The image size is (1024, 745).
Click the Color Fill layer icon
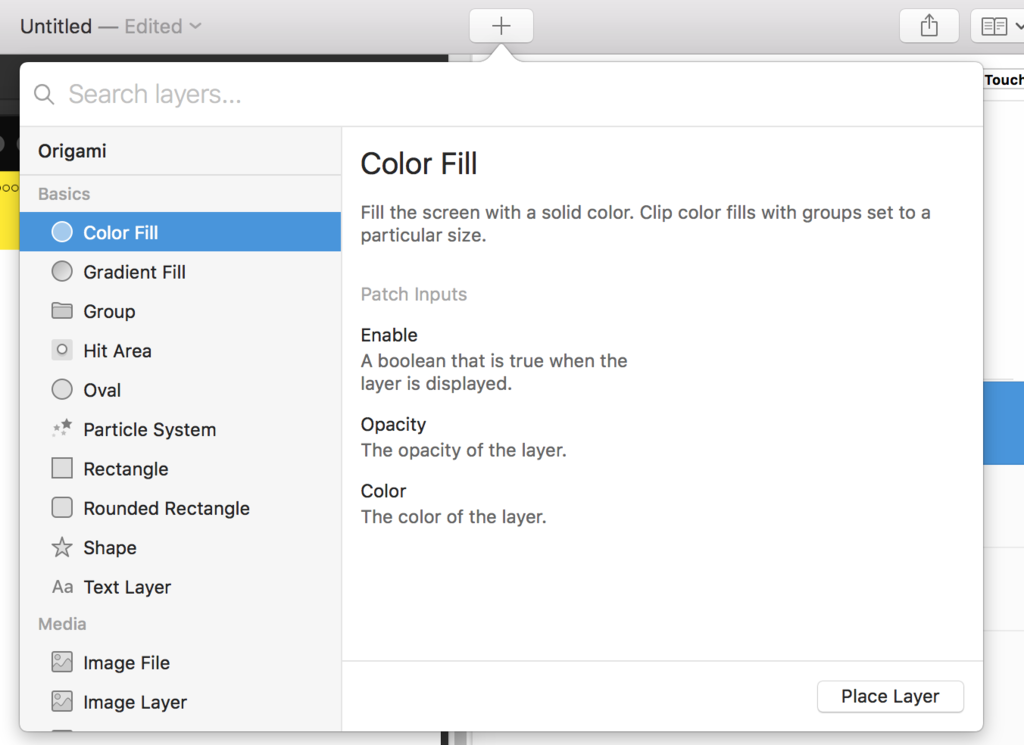tap(62, 232)
